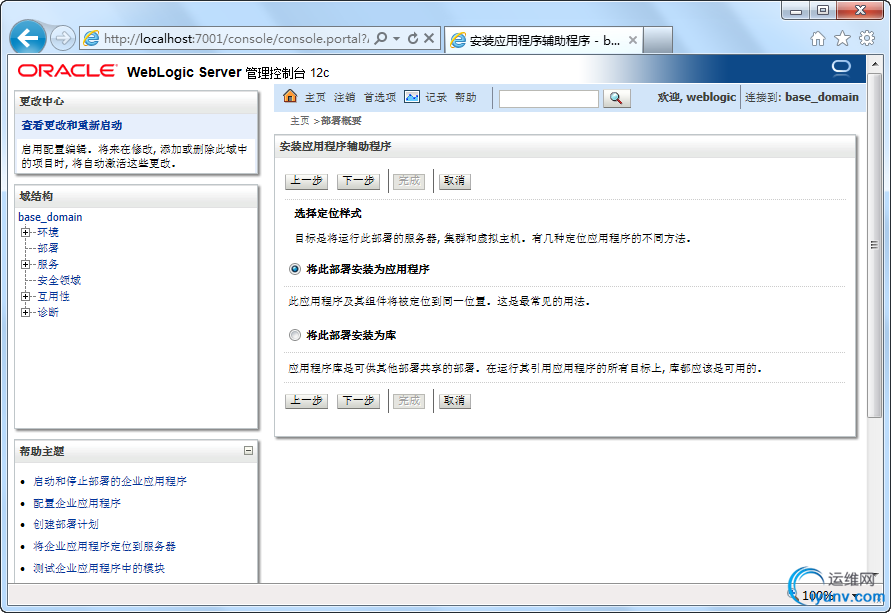This screenshot has height=613, width=891.
Task: Click the browser forward arrow
Action: coord(63,38)
